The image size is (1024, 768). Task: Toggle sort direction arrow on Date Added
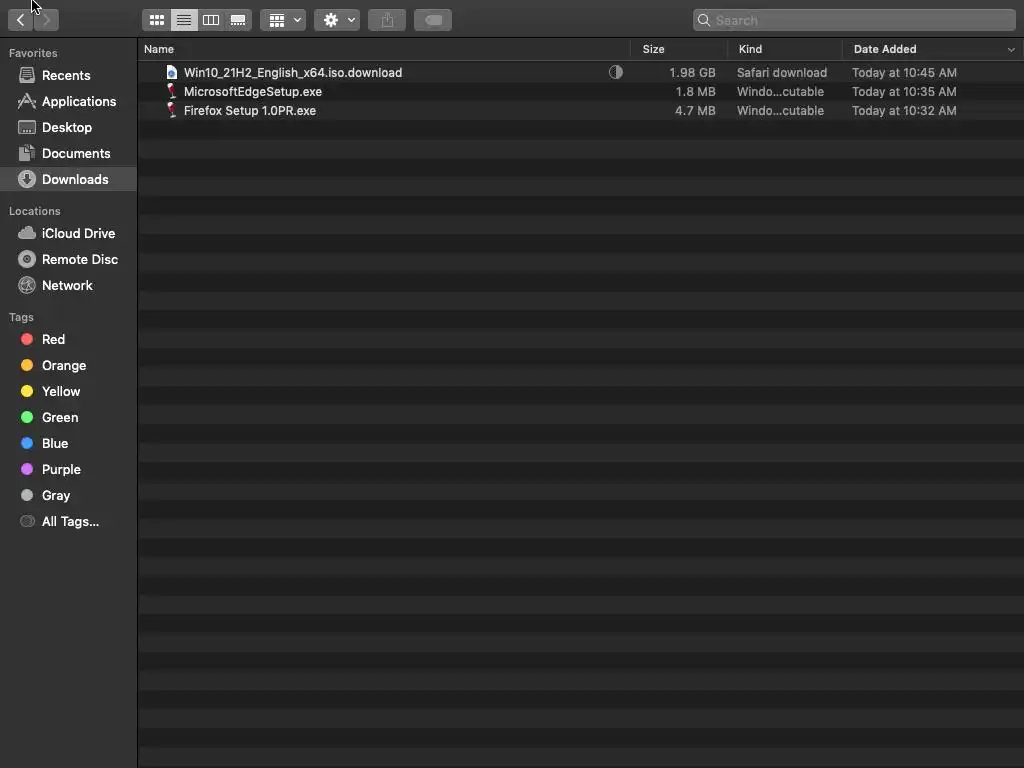tap(1011, 50)
